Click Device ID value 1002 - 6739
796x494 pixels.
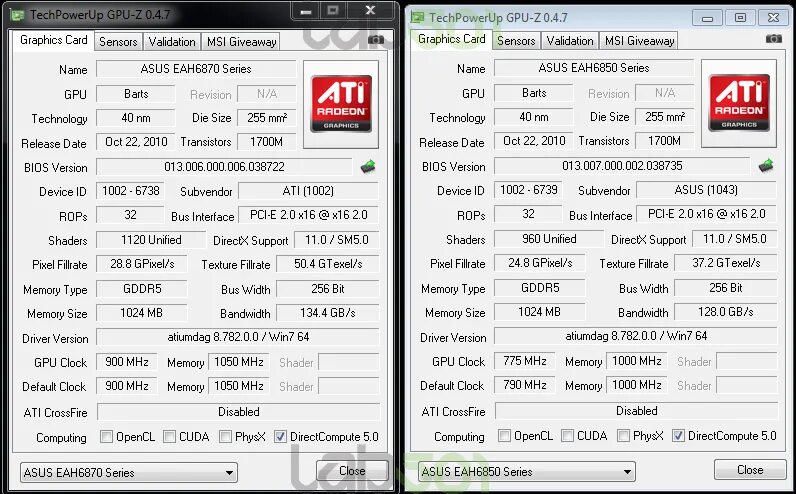528,190
